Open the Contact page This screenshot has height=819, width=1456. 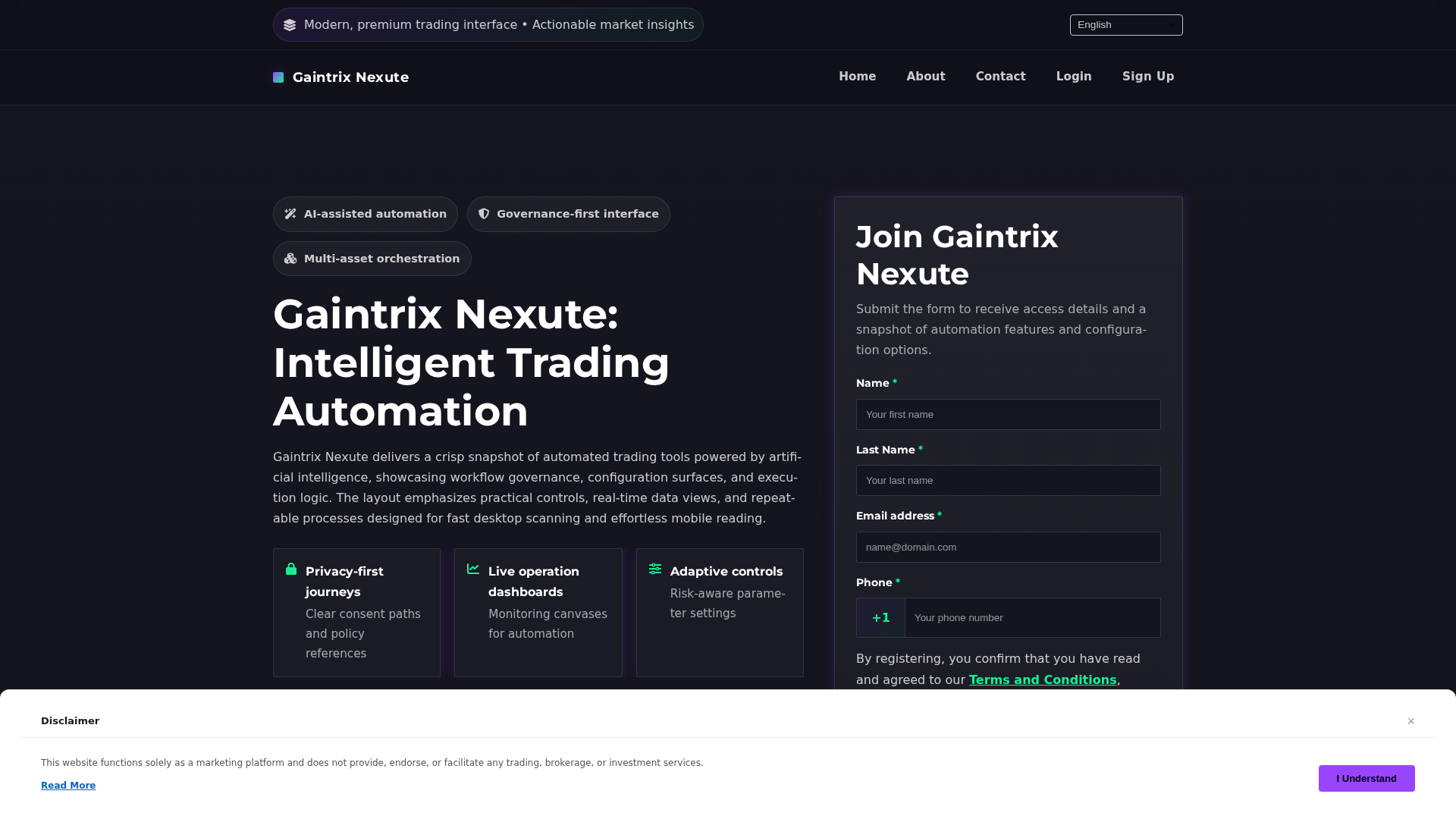[x=1000, y=77]
